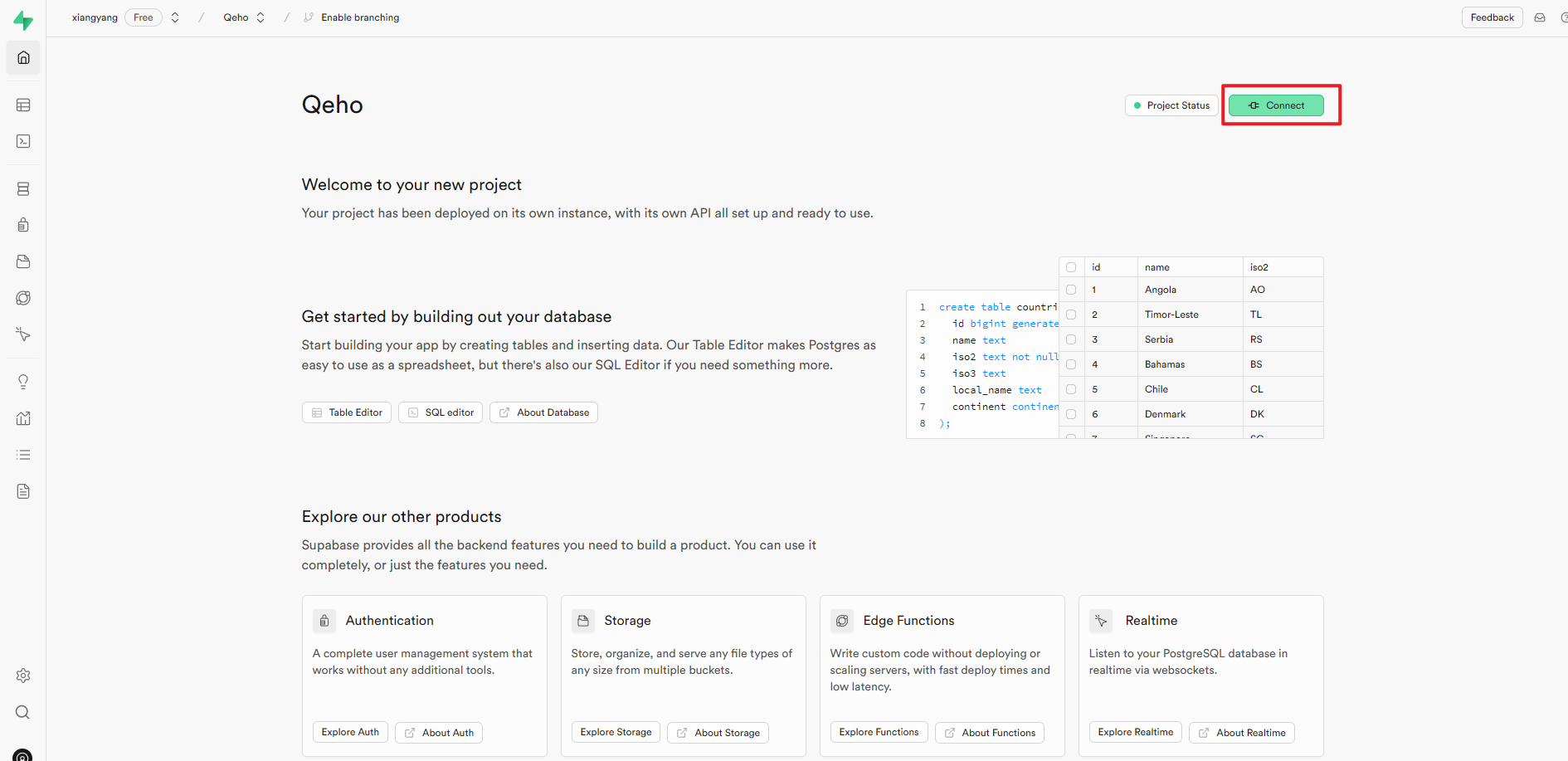The width and height of the screenshot is (1568, 761).
Task: Tick the checkbox for Angola row
Action: point(1071,290)
